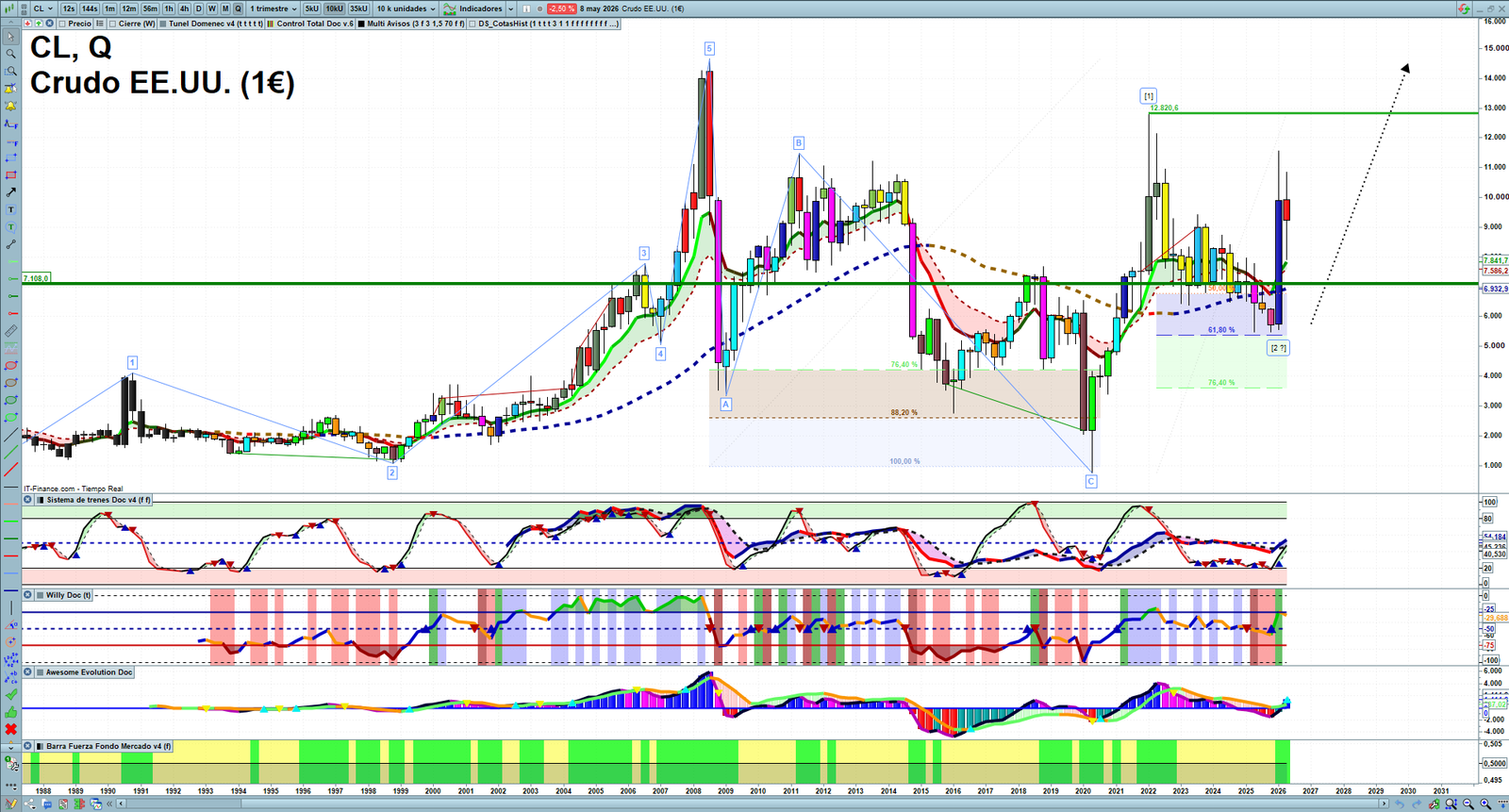The width and height of the screenshot is (1509, 812).
Task: Collapse the price bar with up chevron
Action: tap(10, 24)
